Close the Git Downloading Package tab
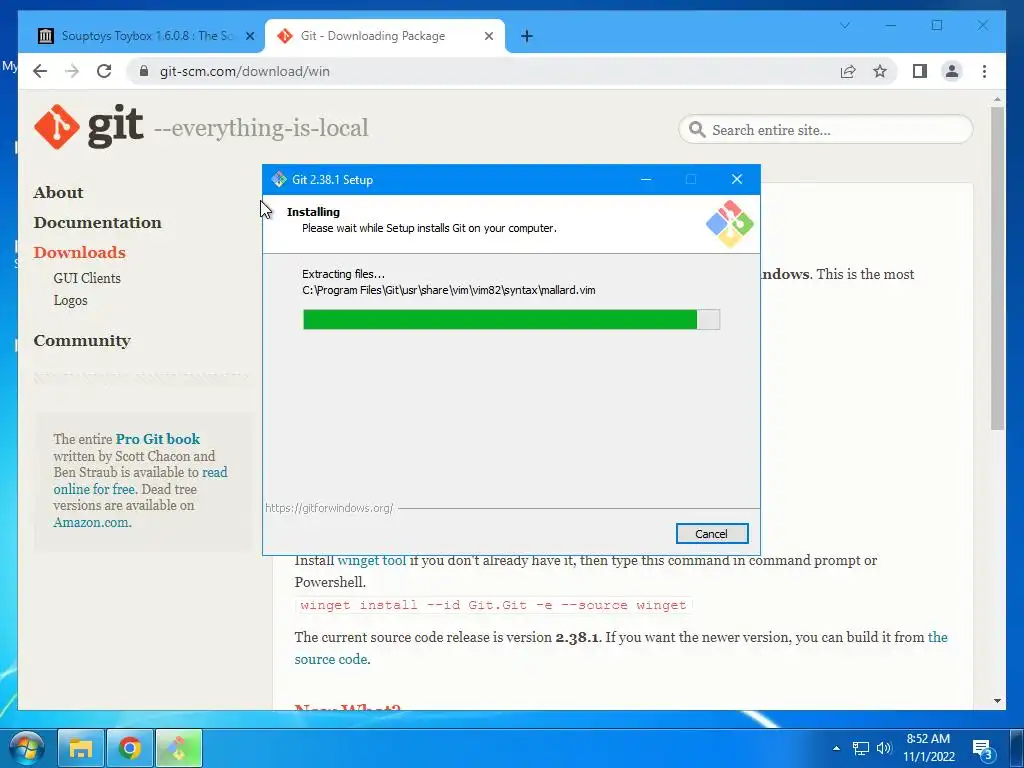Image resolution: width=1024 pixels, height=768 pixels. 488,36
